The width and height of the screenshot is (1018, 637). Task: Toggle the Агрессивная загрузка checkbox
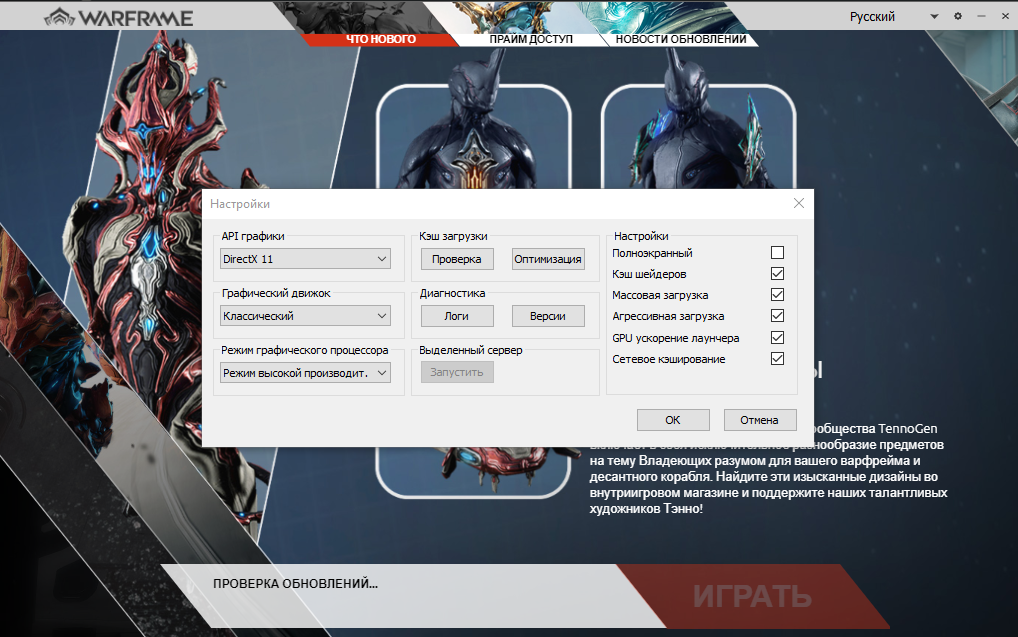[777, 316]
